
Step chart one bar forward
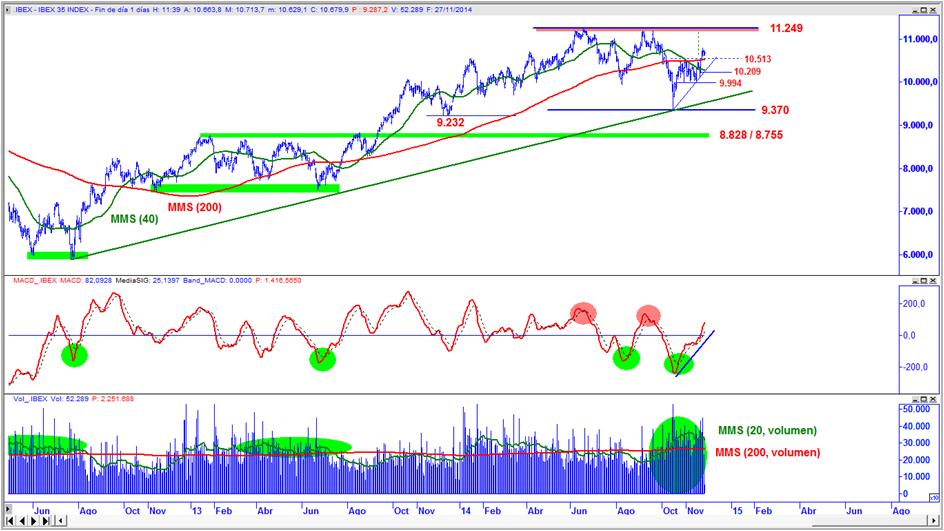point(34,521)
